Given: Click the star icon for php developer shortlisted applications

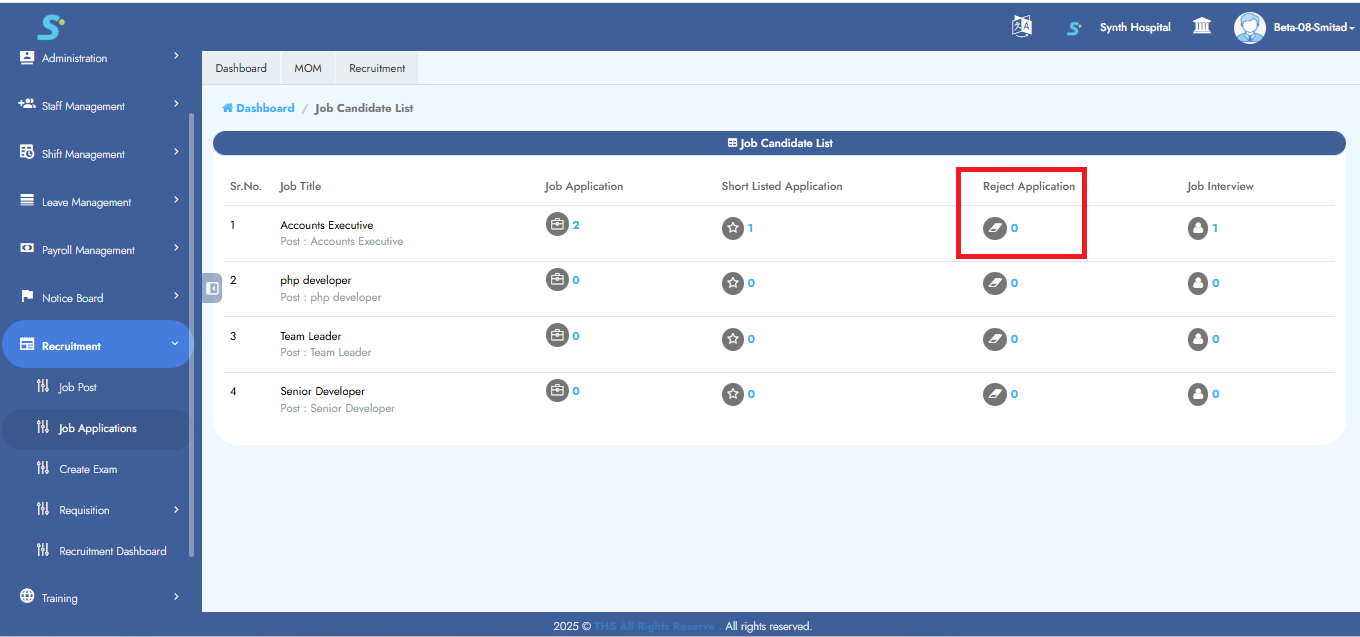Looking at the screenshot, I should pos(733,283).
